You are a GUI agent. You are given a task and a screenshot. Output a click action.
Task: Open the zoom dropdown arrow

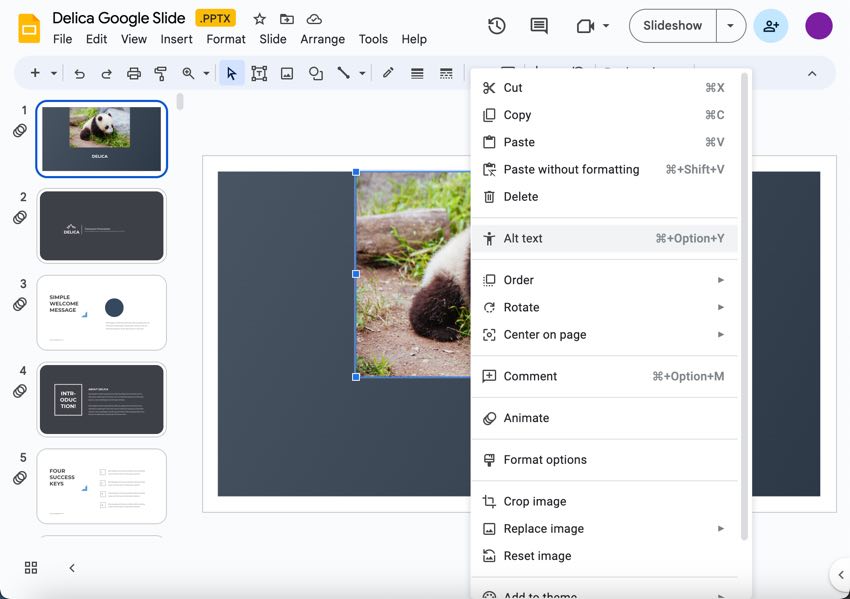coord(208,72)
